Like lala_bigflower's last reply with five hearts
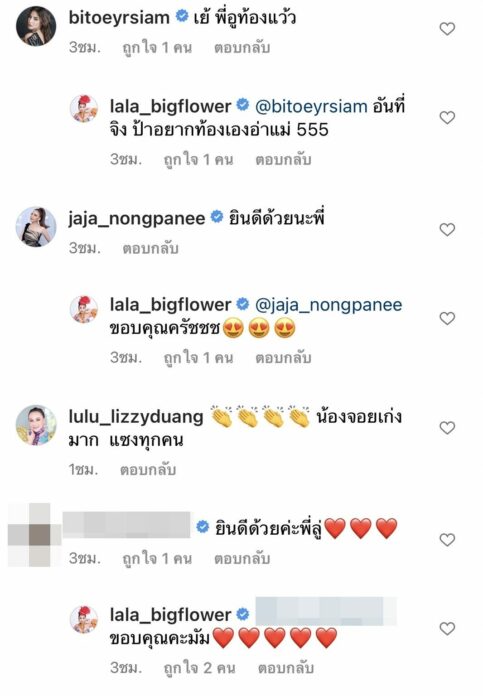Viewport: 483px width, 696px height. coord(447,629)
